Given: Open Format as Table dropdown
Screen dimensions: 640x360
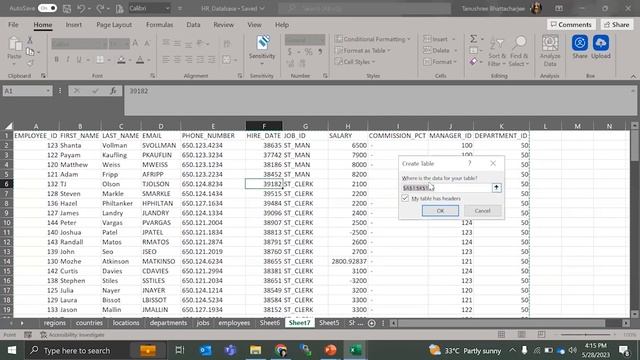Looking at the screenshot, I should [363, 51].
